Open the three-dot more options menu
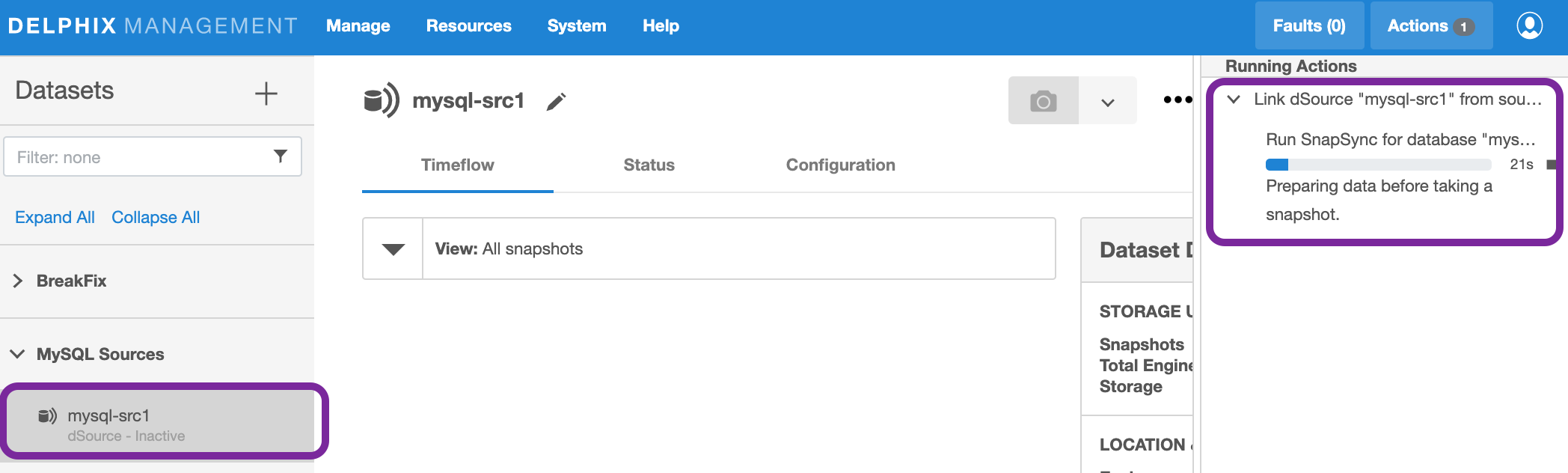The width and height of the screenshot is (1568, 473). (x=1177, y=100)
